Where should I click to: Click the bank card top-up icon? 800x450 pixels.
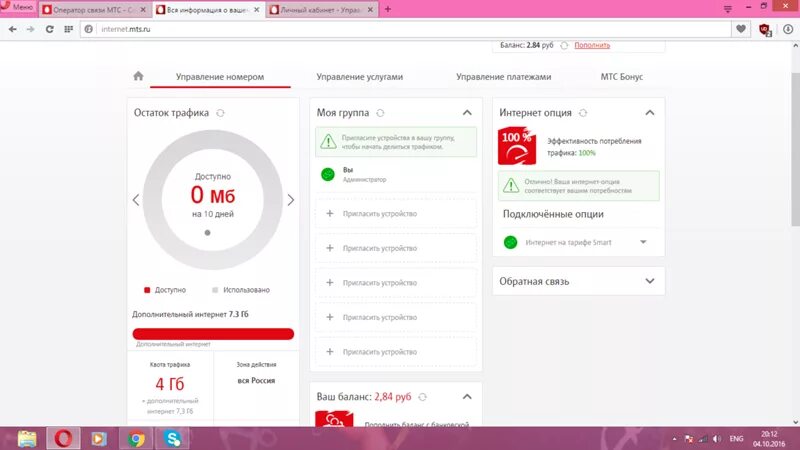tap(334, 418)
